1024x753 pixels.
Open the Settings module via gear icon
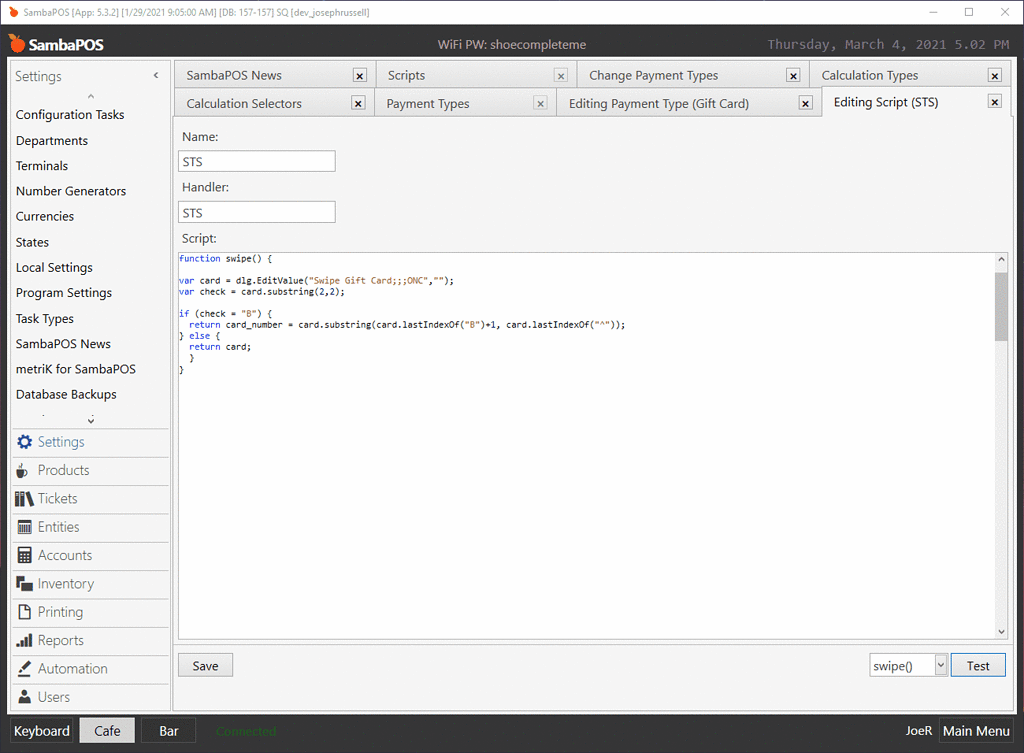tap(24, 442)
